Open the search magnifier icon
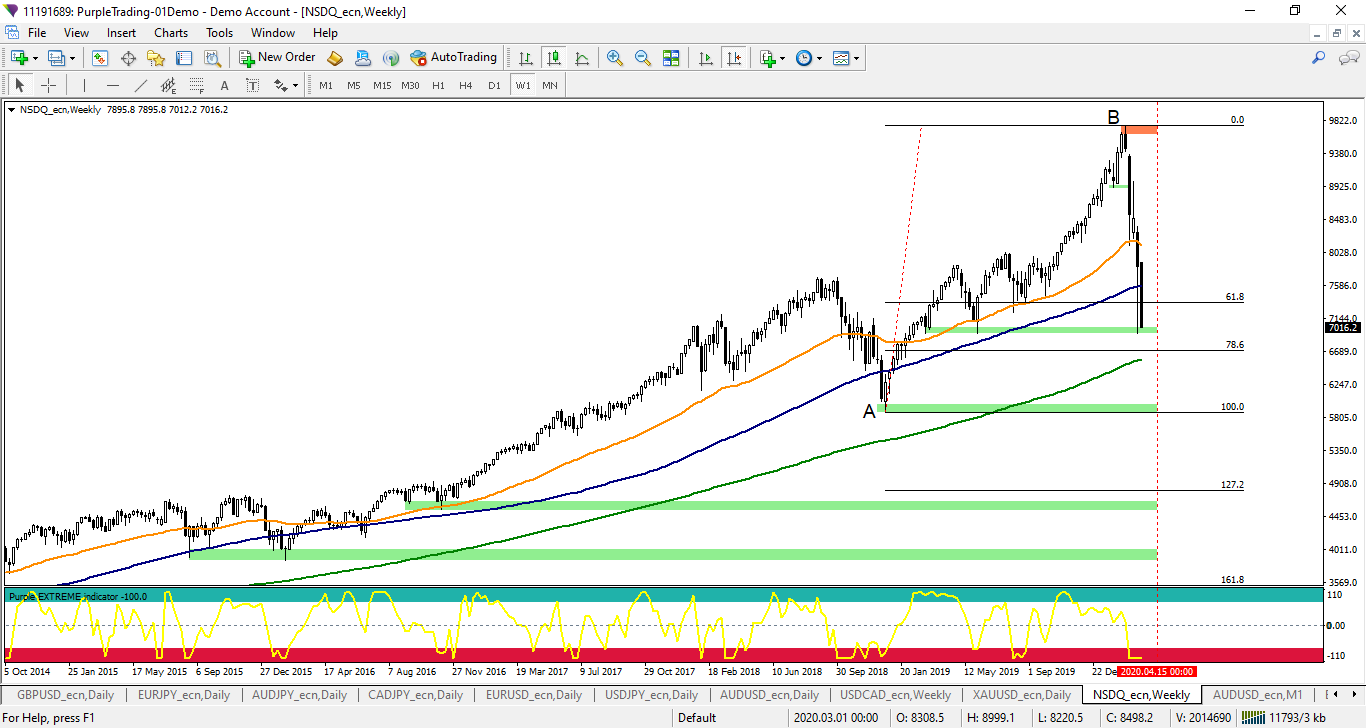The width and height of the screenshot is (1366, 728). (x=1318, y=58)
